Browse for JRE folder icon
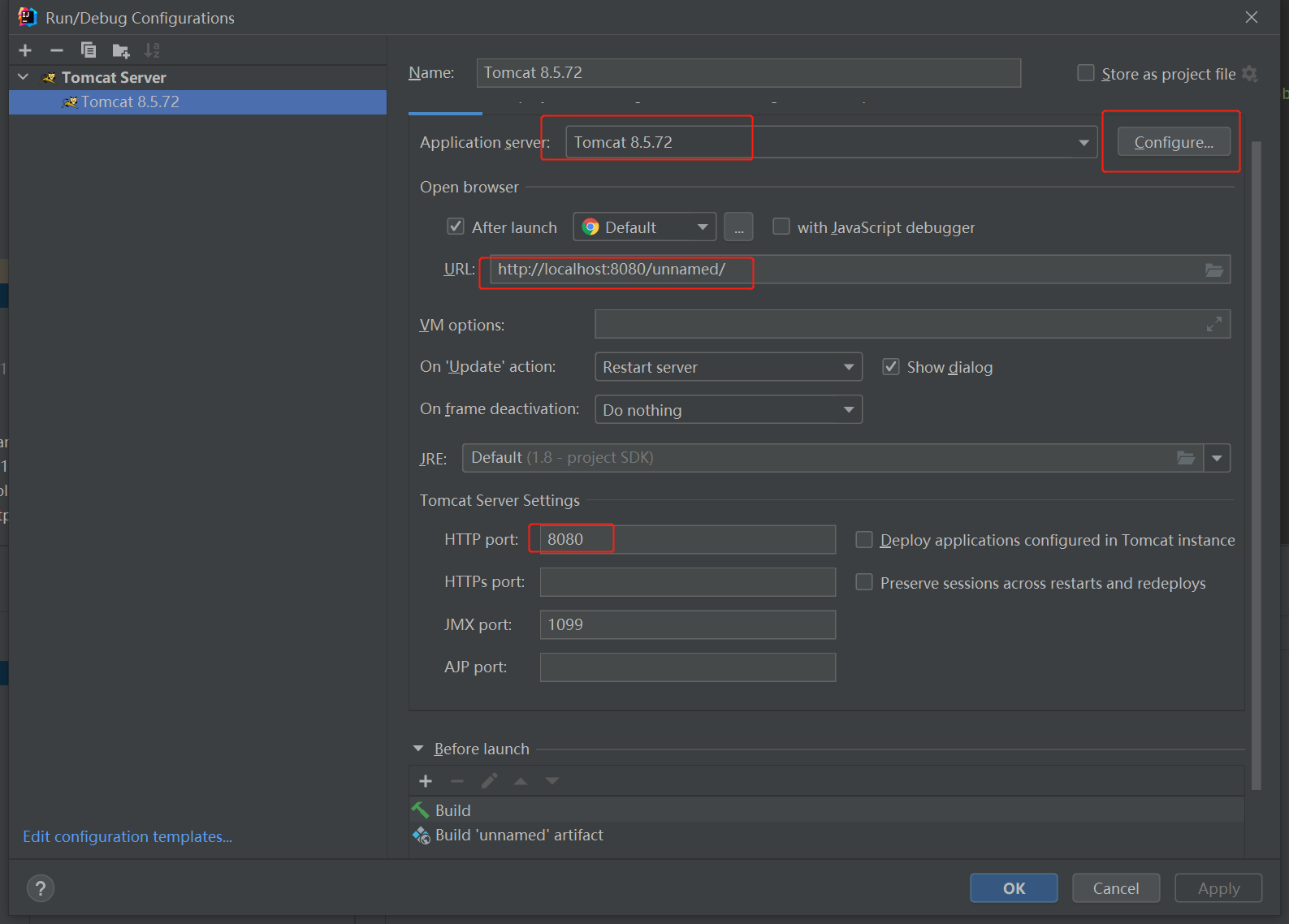 pyautogui.click(x=1186, y=458)
